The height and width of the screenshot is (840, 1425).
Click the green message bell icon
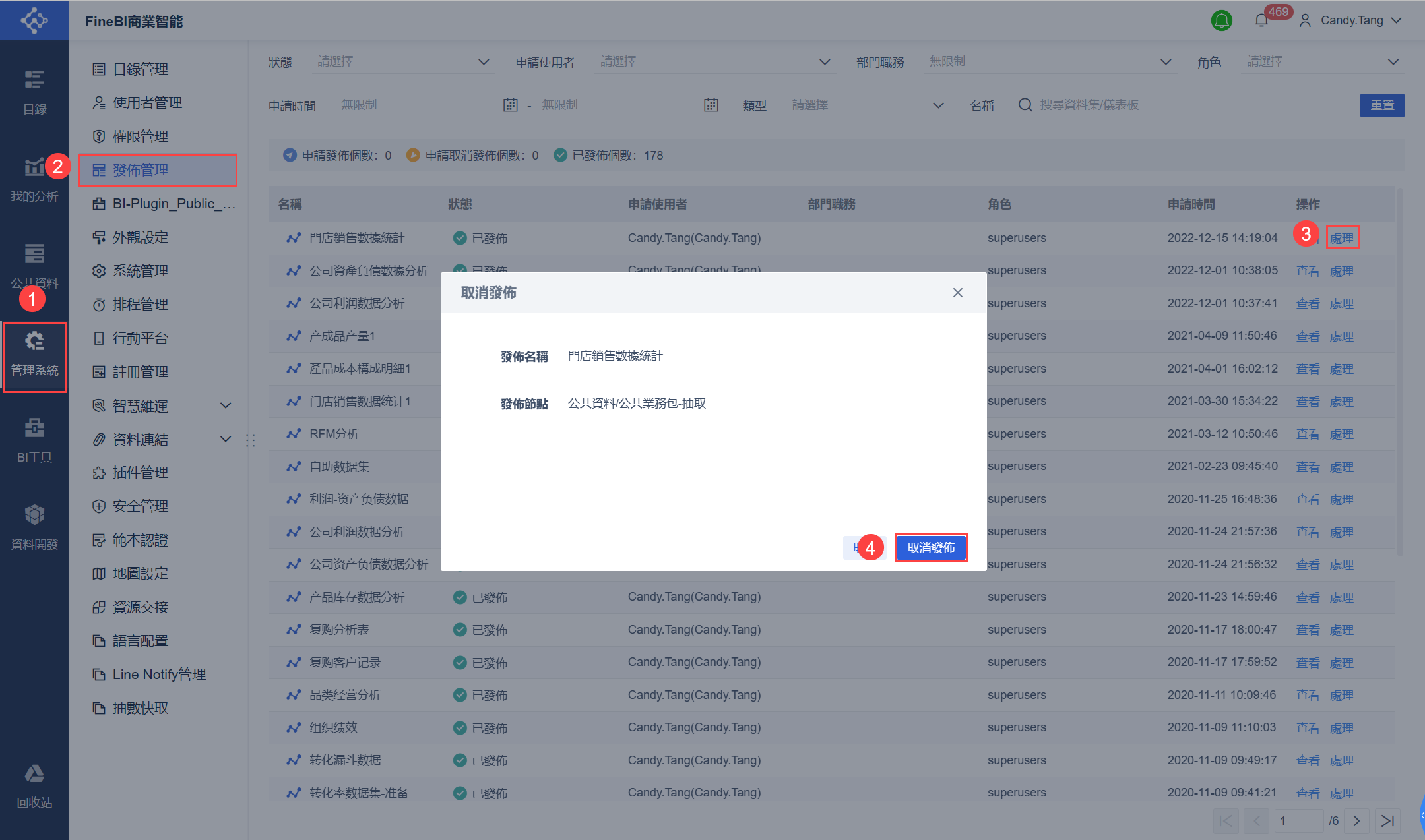(1221, 20)
